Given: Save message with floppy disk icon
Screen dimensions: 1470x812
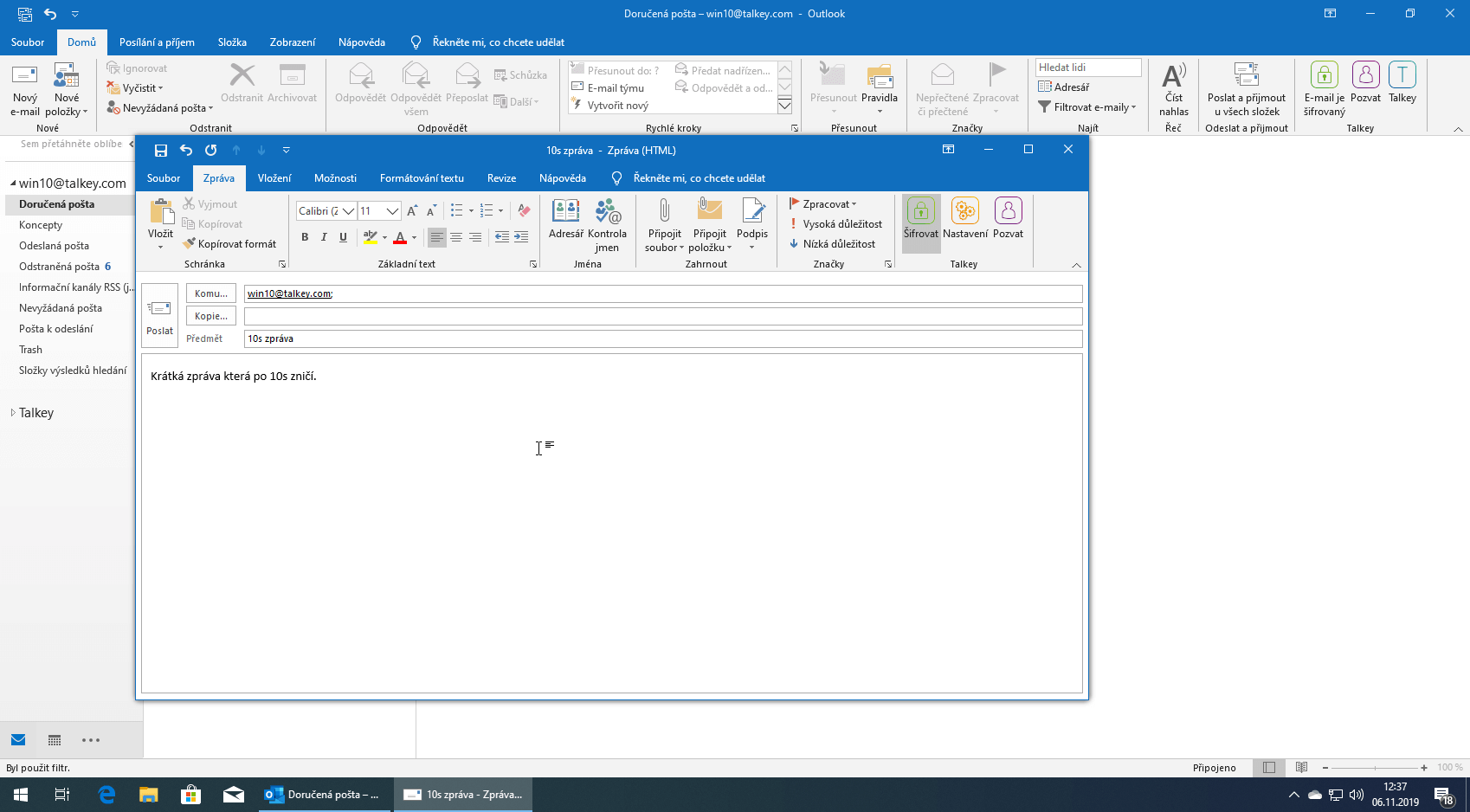Looking at the screenshot, I should pos(161,151).
